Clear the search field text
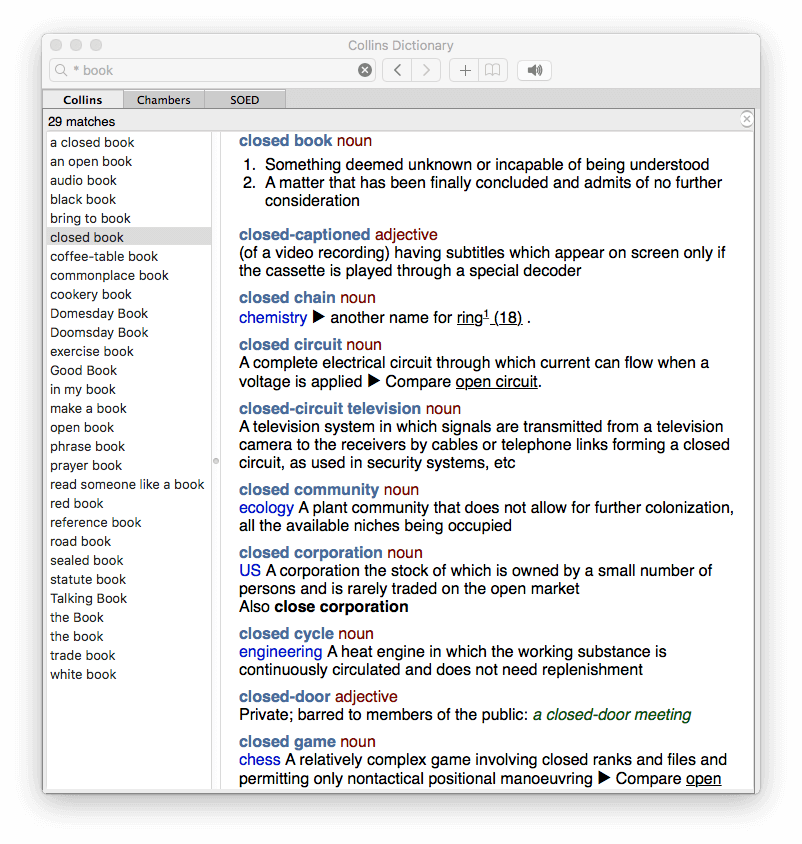 click(x=365, y=70)
